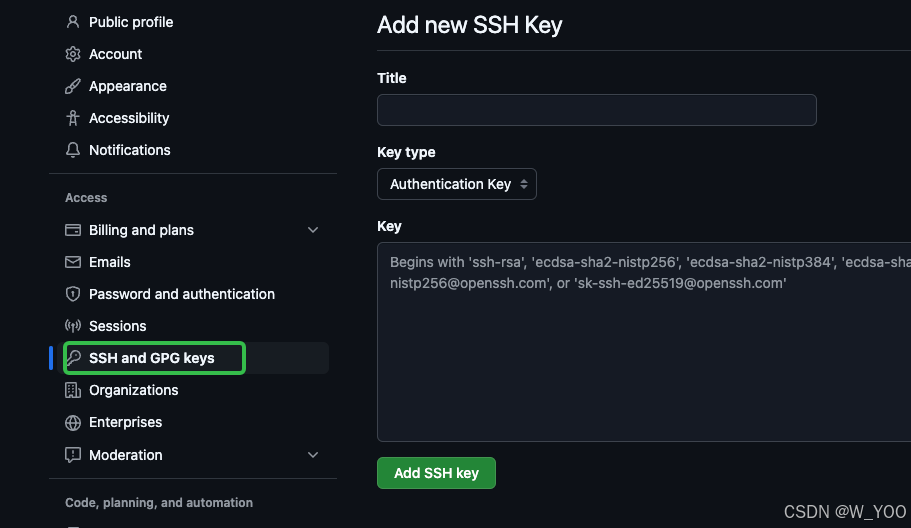Screen dimensions: 911x528
Task: Go to Password and authentication
Action: tap(182, 294)
